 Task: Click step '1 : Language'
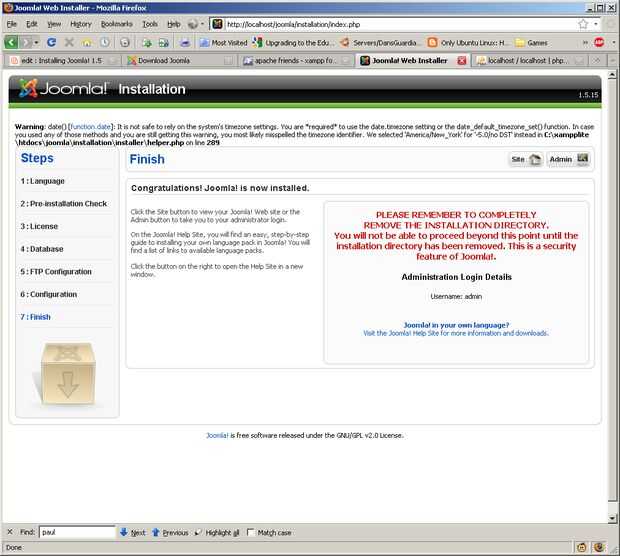click(42, 181)
